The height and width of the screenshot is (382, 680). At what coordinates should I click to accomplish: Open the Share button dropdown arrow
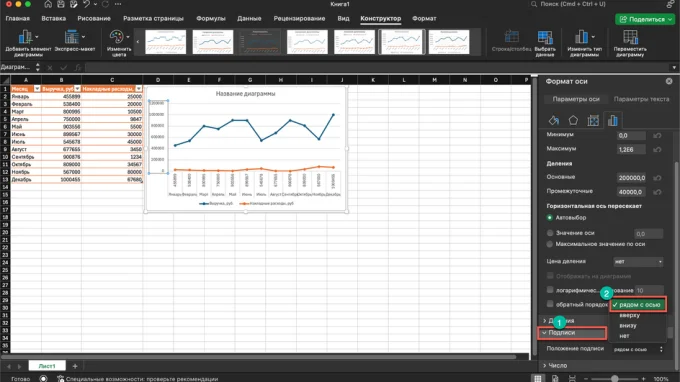(670, 20)
